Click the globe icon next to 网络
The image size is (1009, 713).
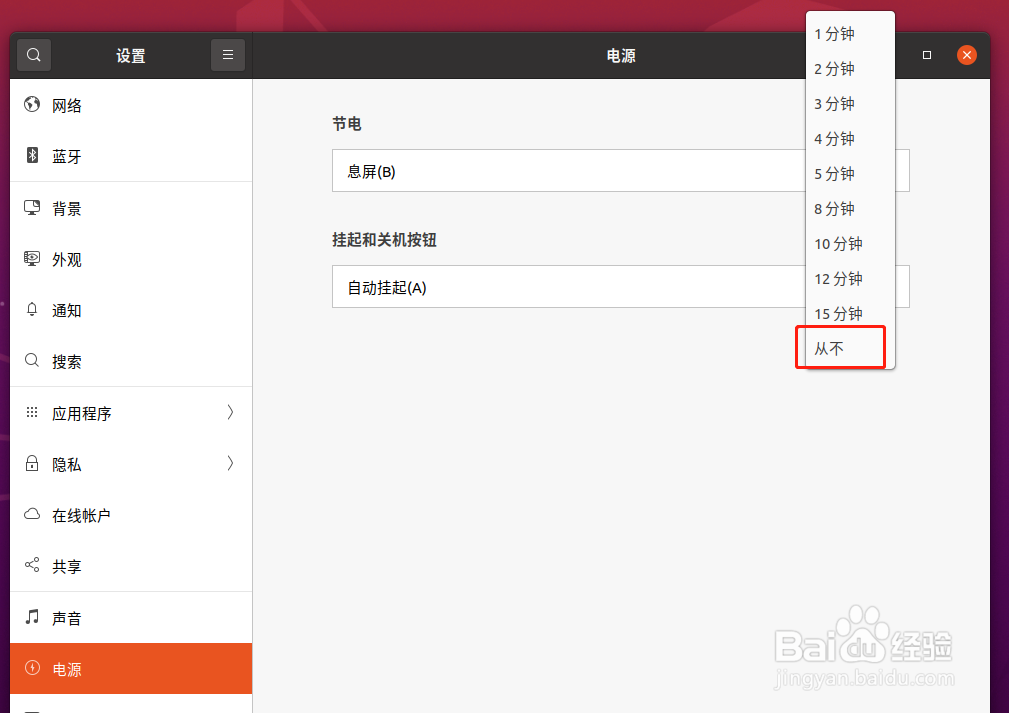click(32, 104)
